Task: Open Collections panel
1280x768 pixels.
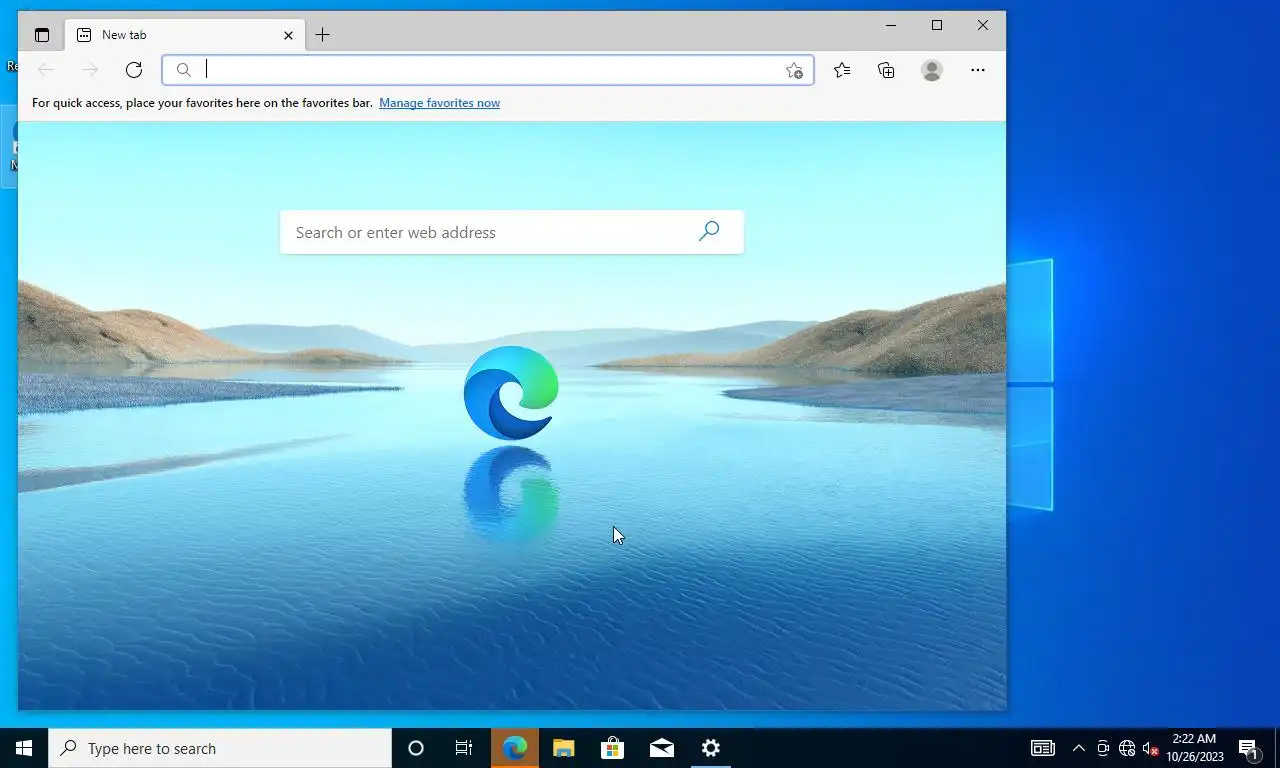Action: tap(886, 70)
